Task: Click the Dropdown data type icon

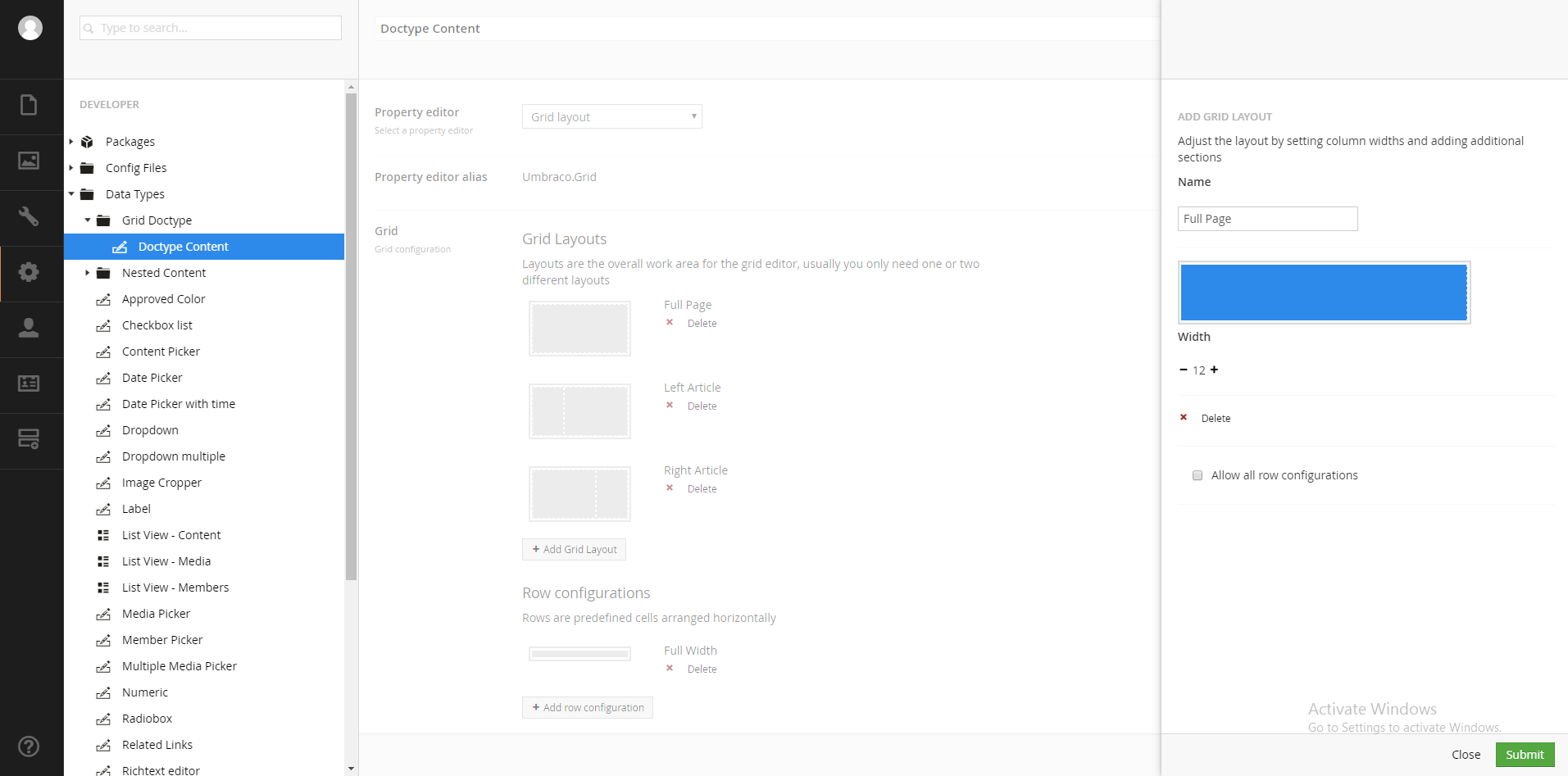Action: [x=103, y=431]
